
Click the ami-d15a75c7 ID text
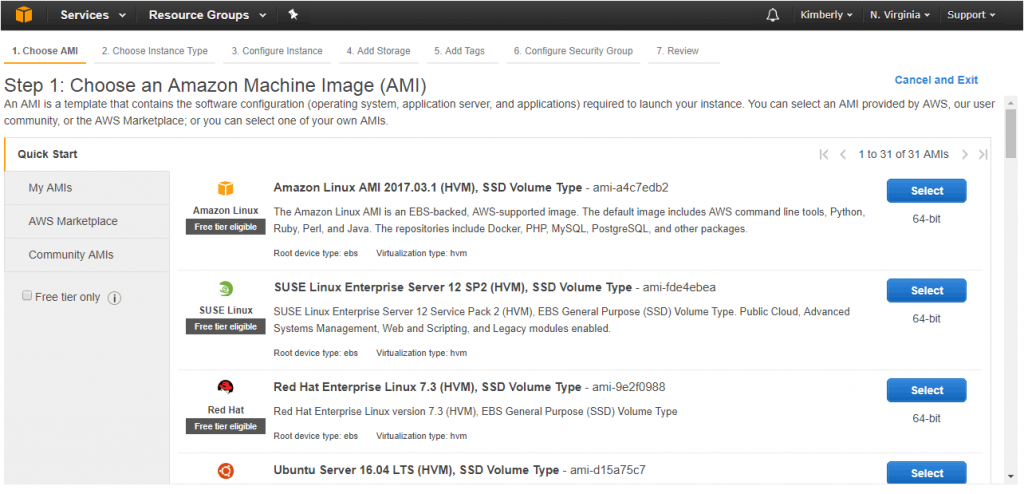tap(608, 470)
